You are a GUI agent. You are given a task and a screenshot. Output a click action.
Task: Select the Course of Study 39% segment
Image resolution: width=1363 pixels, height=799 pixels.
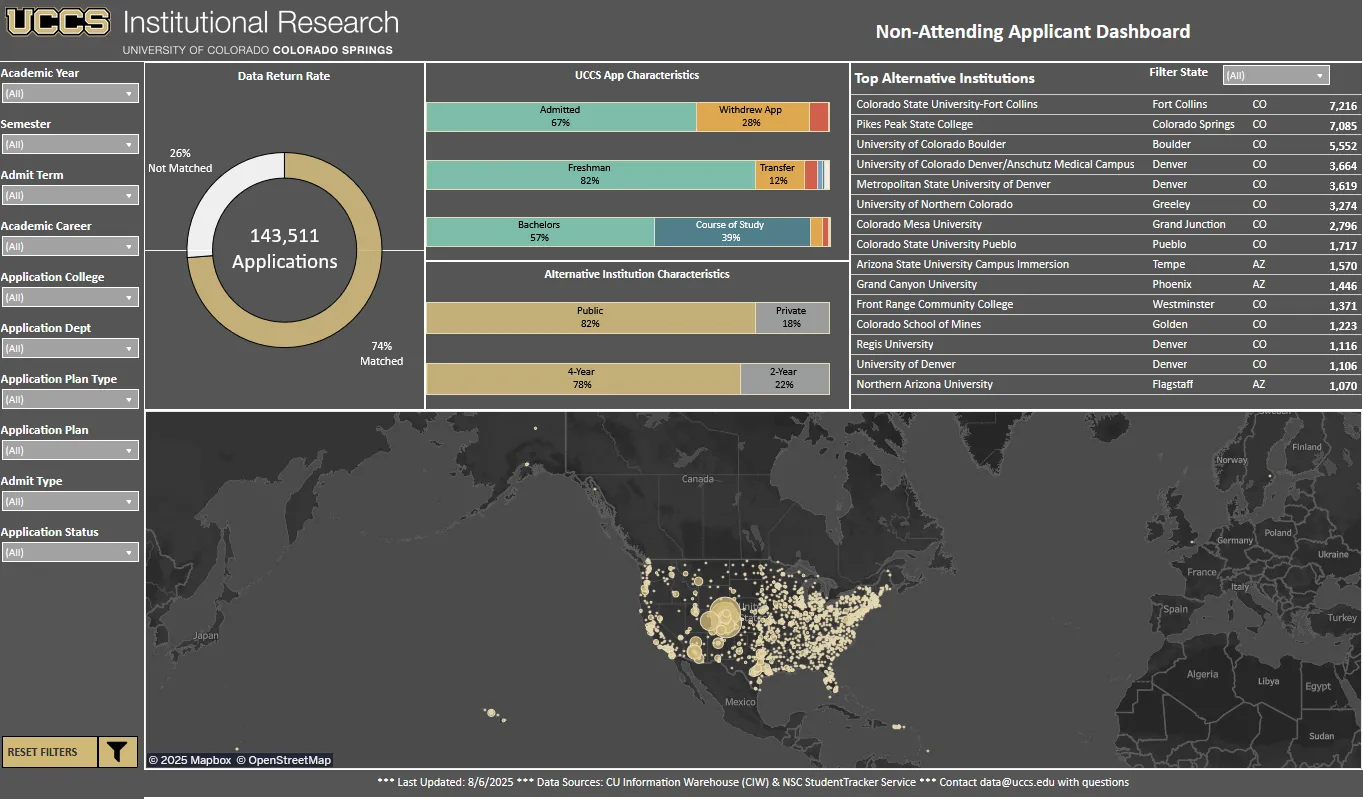(732, 232)
